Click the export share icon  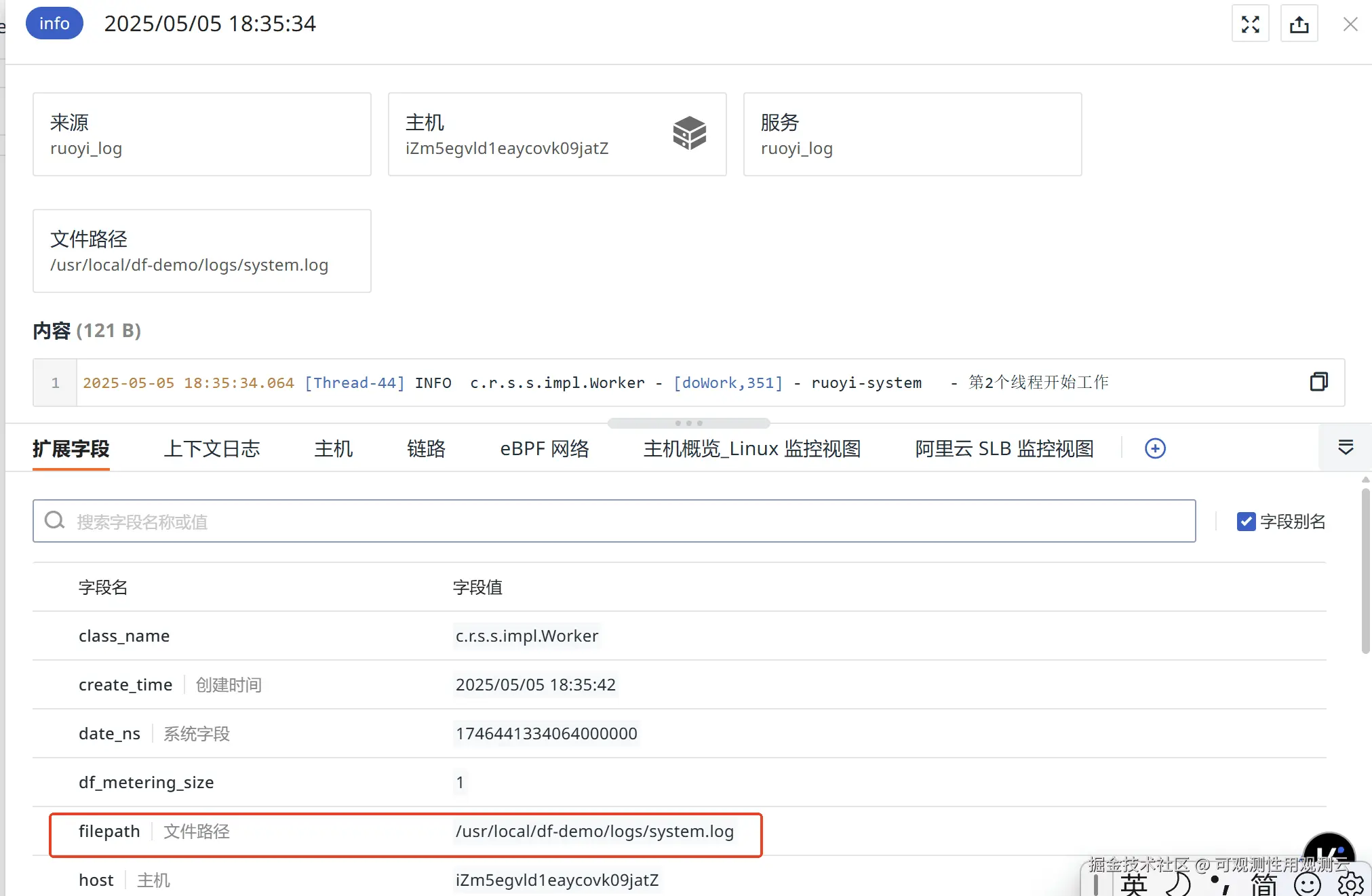(1299, 24)
